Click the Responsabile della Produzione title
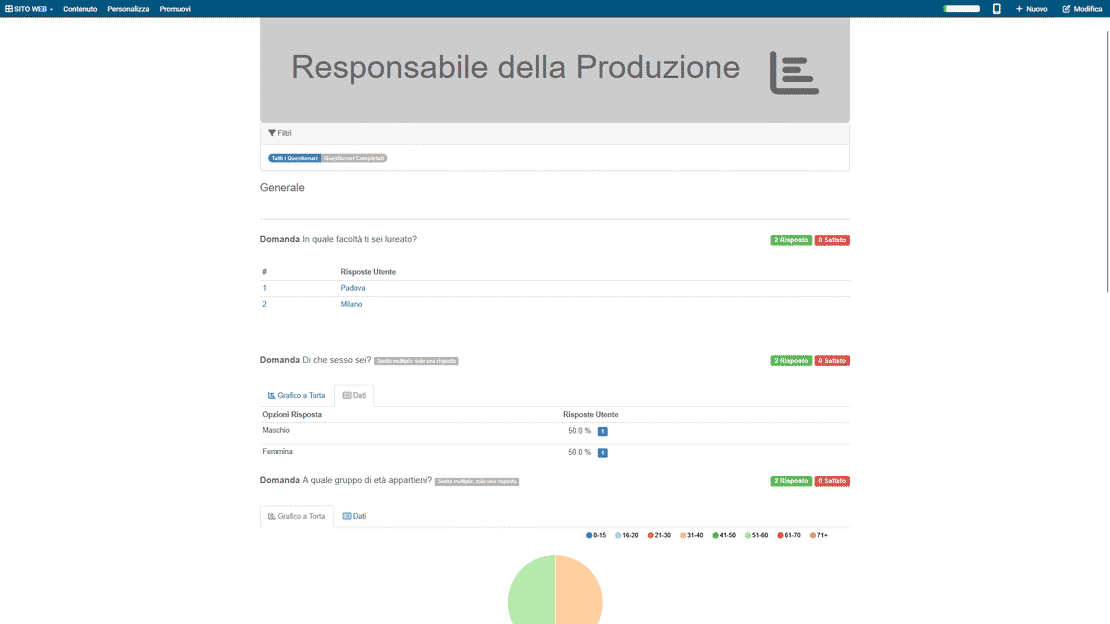This screenshot has height=624, width=1110. [515, 67]
